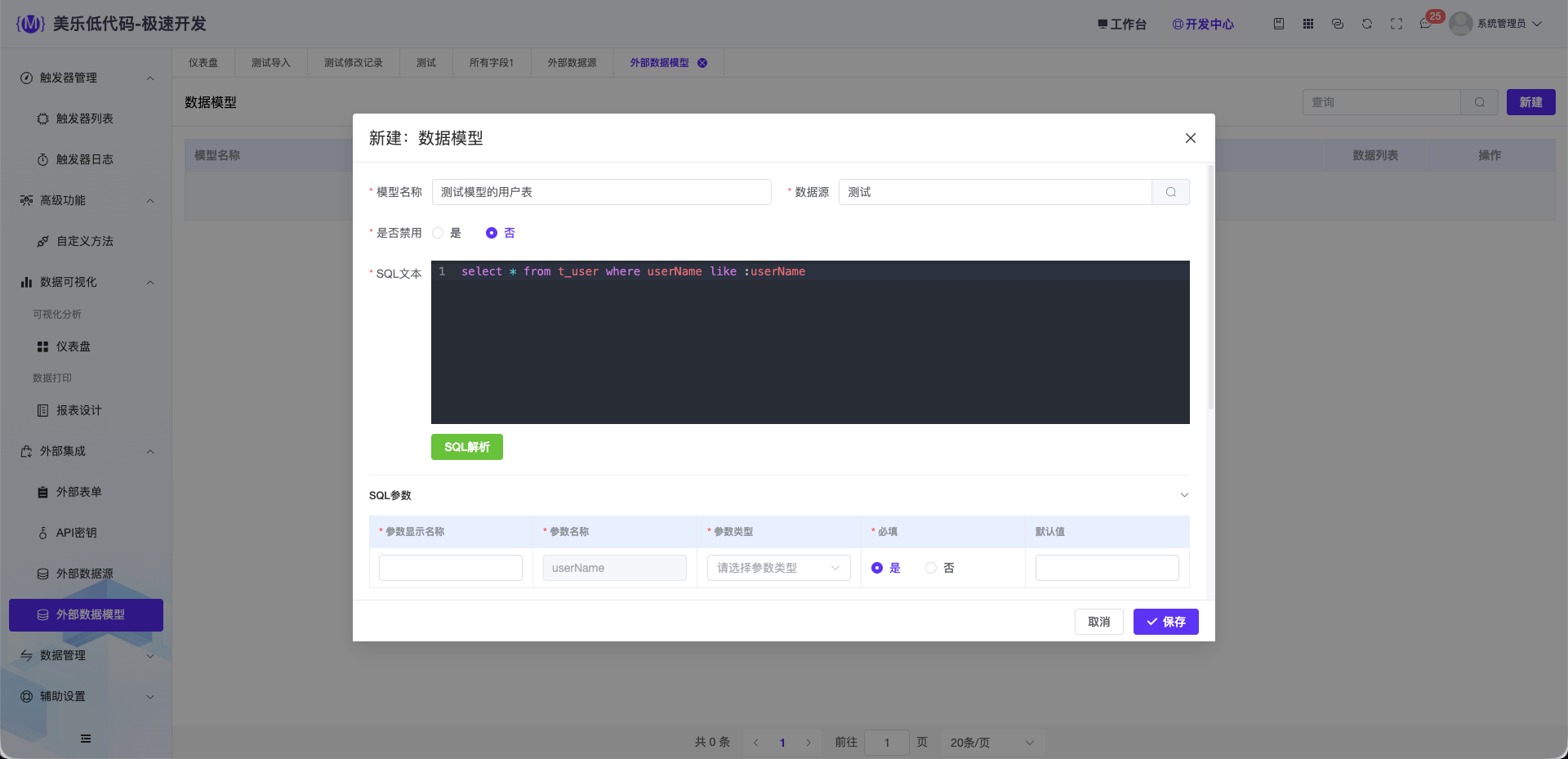The image size is (1568, 759).
Task: Expand the 数据管理 menu group
Action: tap(150, 656)
